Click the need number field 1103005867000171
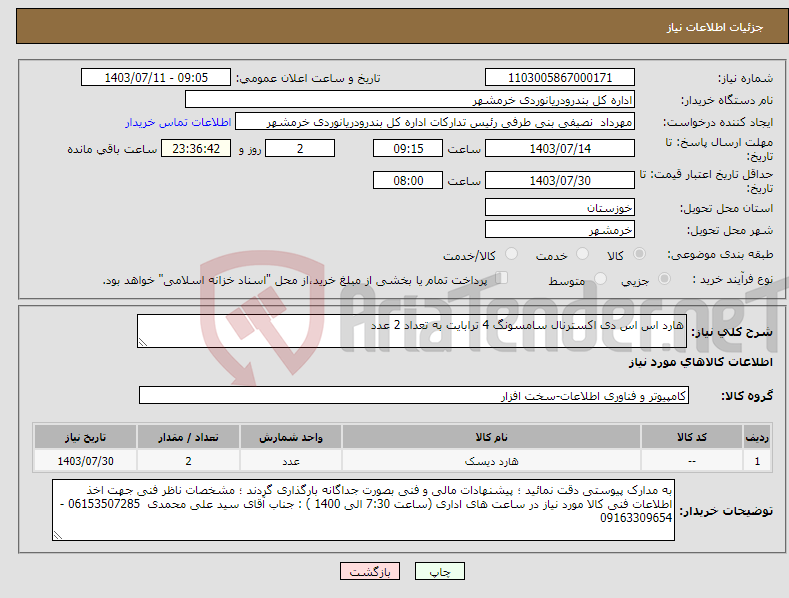The height and width of the screenshot is (598, 789). [560, 78]
